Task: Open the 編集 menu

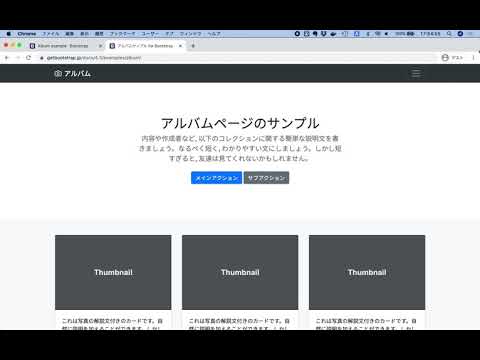Action: (69, 34)
